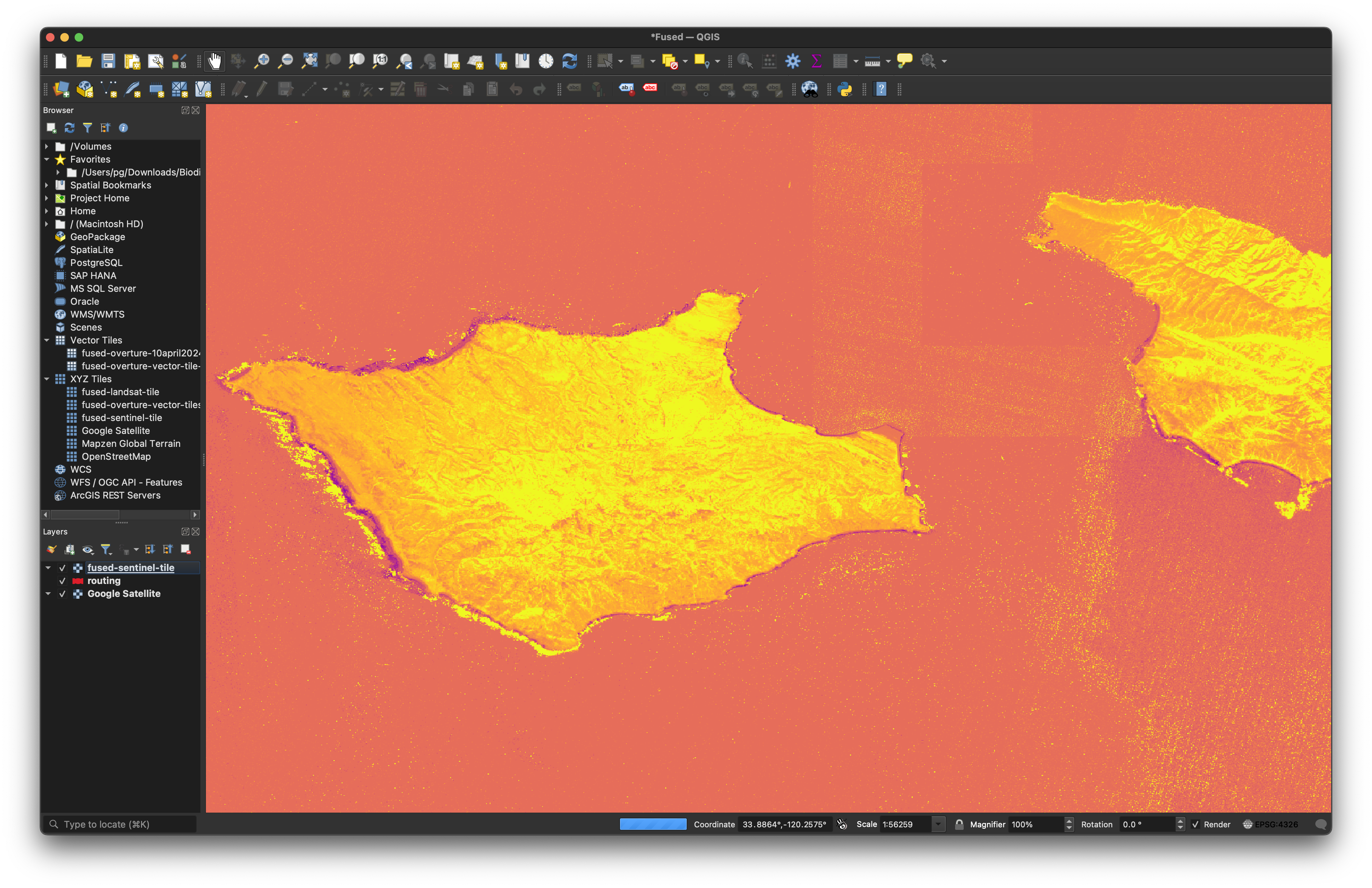
Task: Click the Refresh map canvas icon
Action: click(x=569, y=61)
